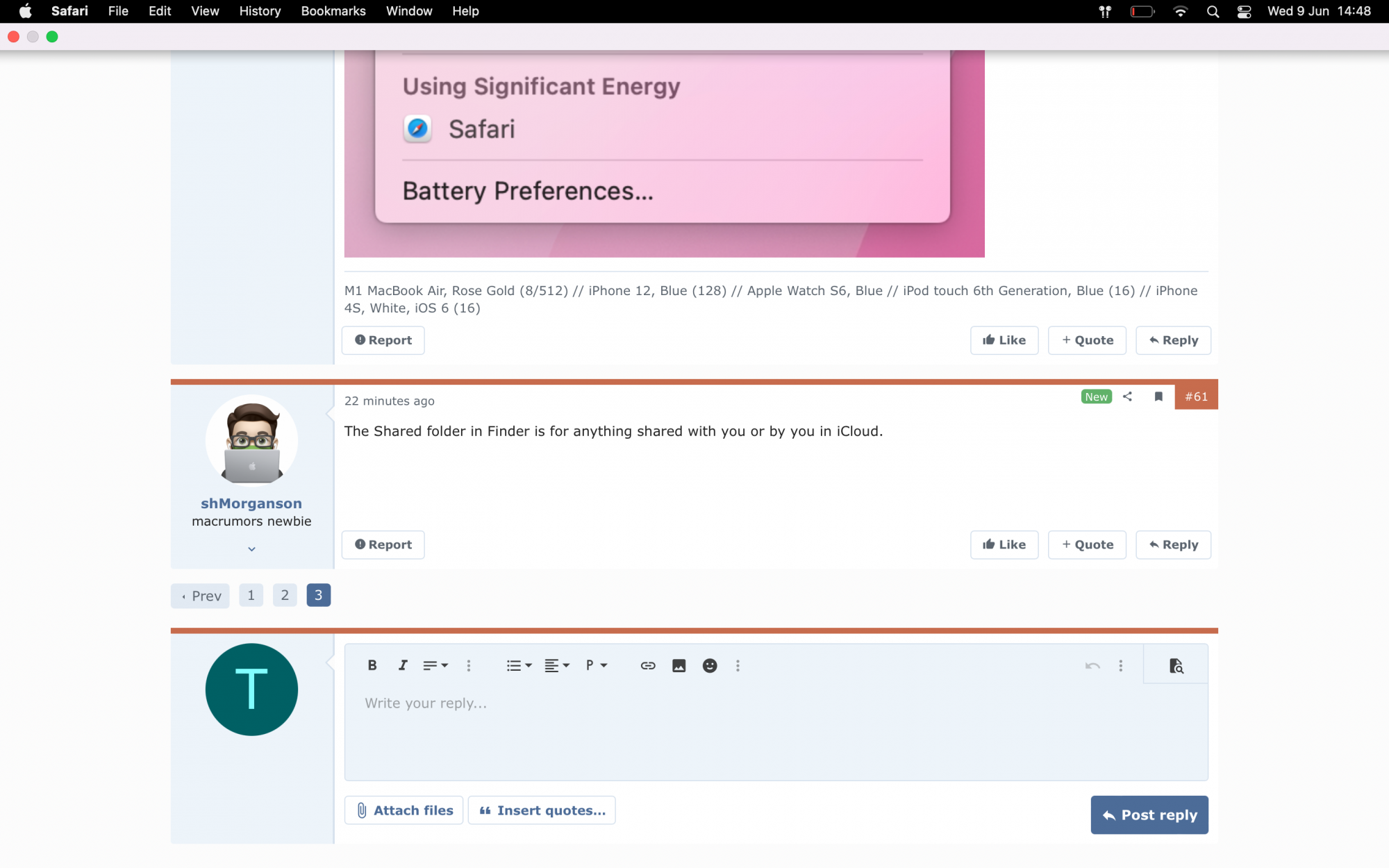Click the Post reply button
The width and height of the screenshot is (1389, 868).
[1149, 815]
